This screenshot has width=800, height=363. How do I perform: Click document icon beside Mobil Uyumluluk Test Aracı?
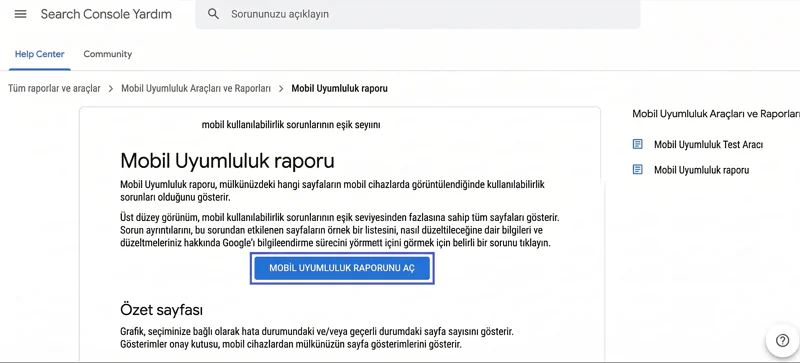click(x=637, y=144)
